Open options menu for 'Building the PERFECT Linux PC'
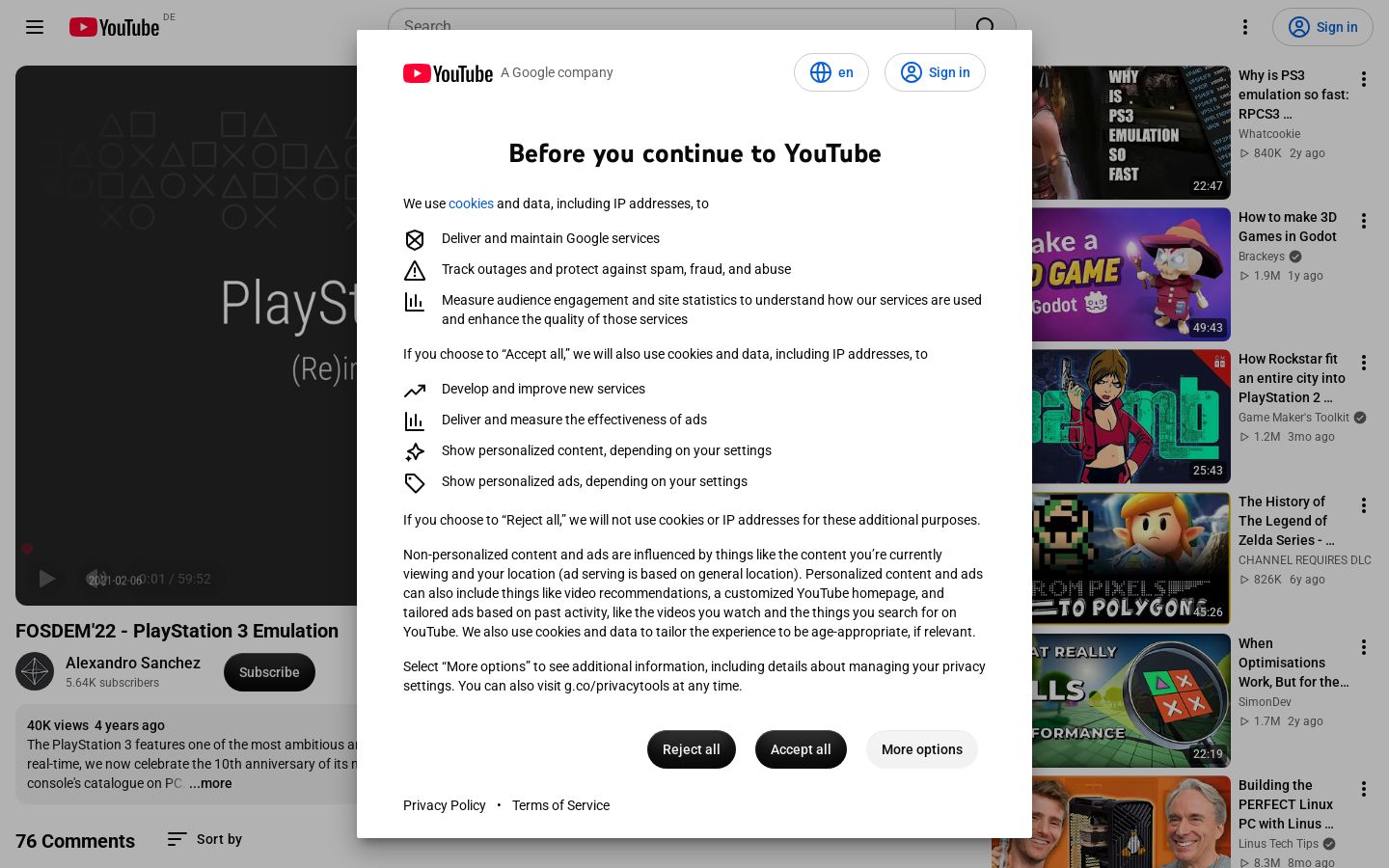1389x868 pixels. 1364,789
